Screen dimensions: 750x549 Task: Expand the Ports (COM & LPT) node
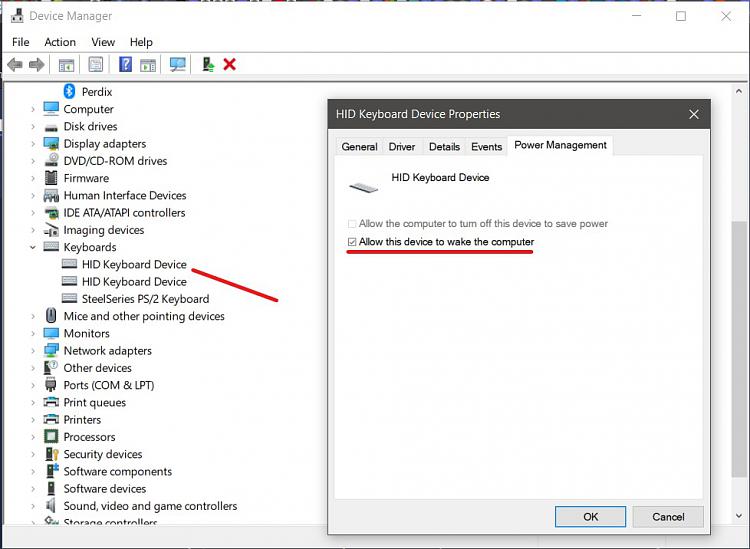click(x=33, y=385)
